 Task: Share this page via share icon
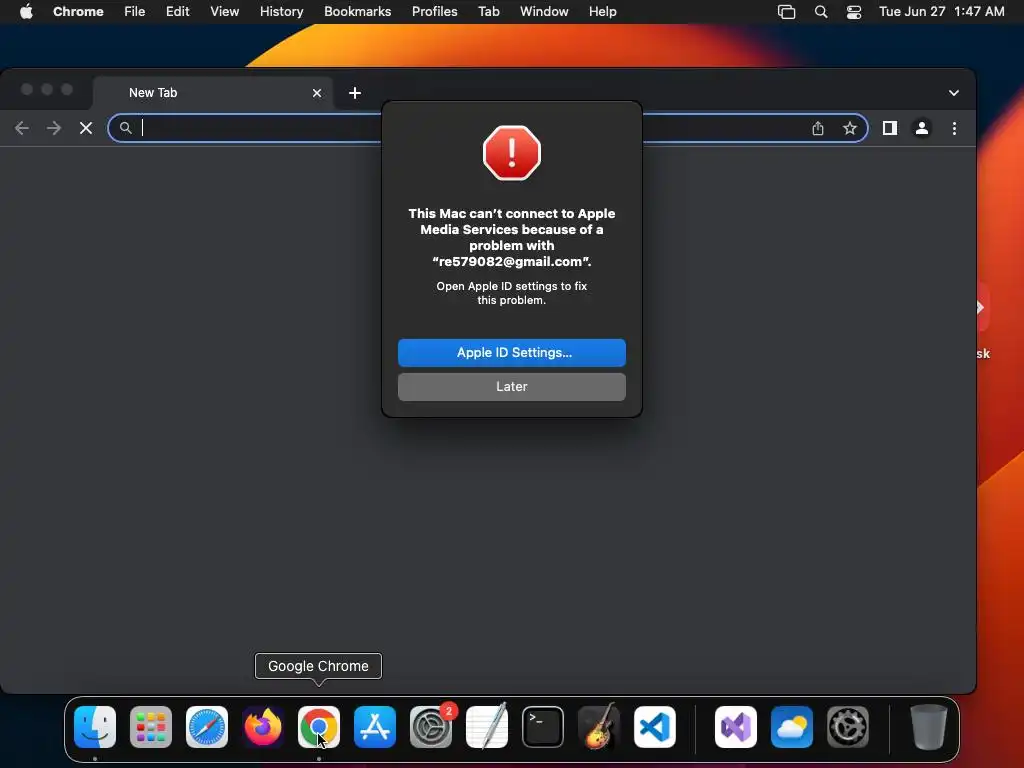coord(818,128)
